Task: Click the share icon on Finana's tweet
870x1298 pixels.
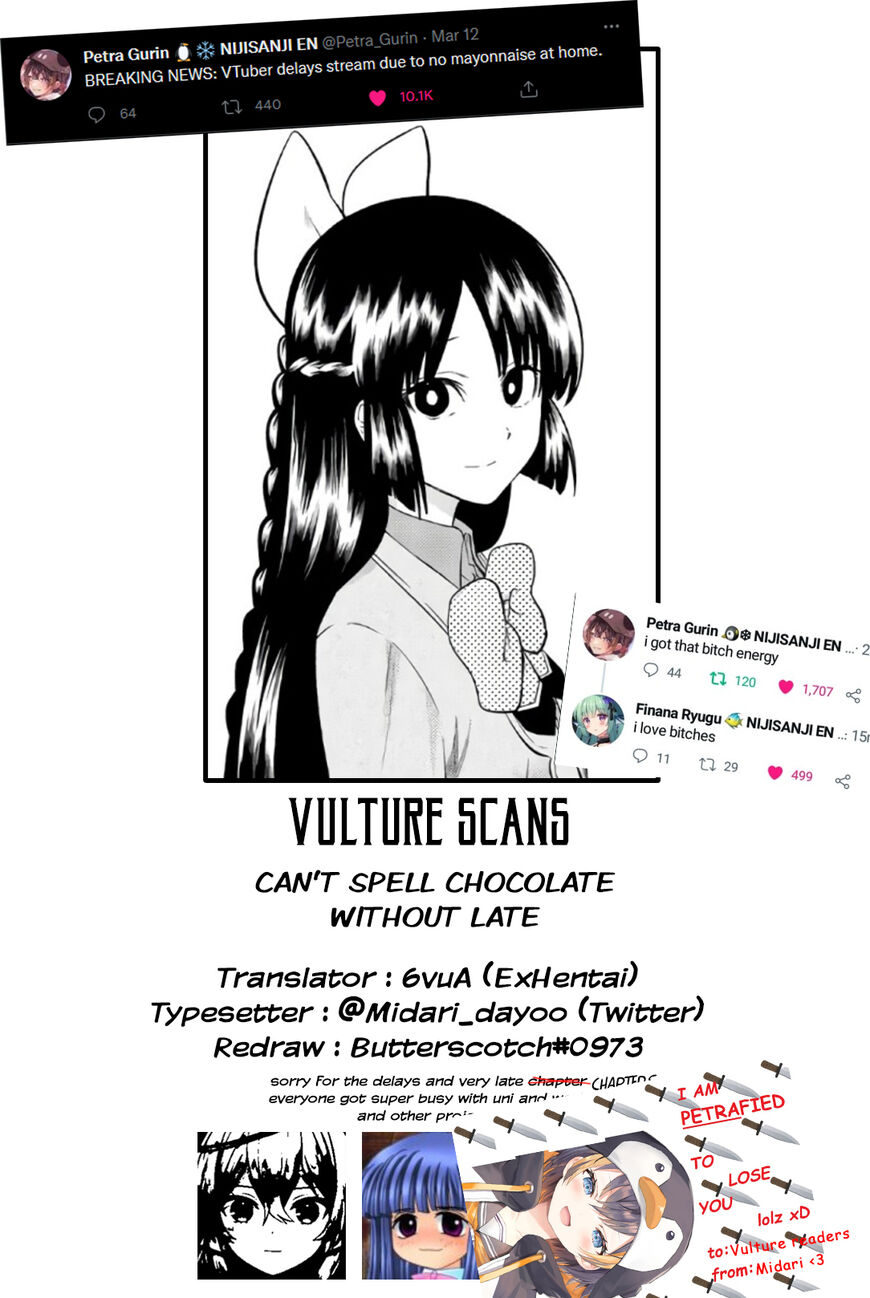Action: pyautogui.click(x=843, y=781)
